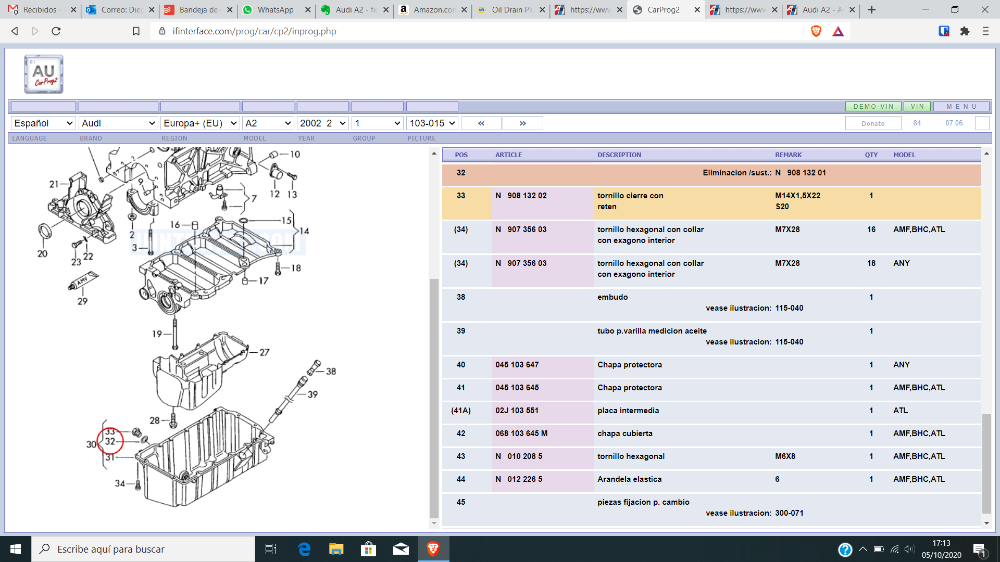Click the VIN button
Viewport: 1000px width, 562px height.
pos(917,107)
